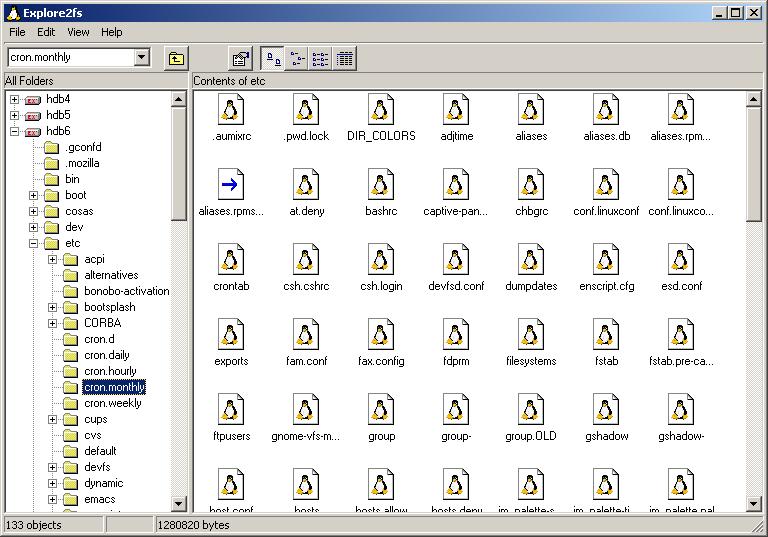The image size is (768, 537).
Task: Select the esd.conf file icon
Action: [680, 259]
